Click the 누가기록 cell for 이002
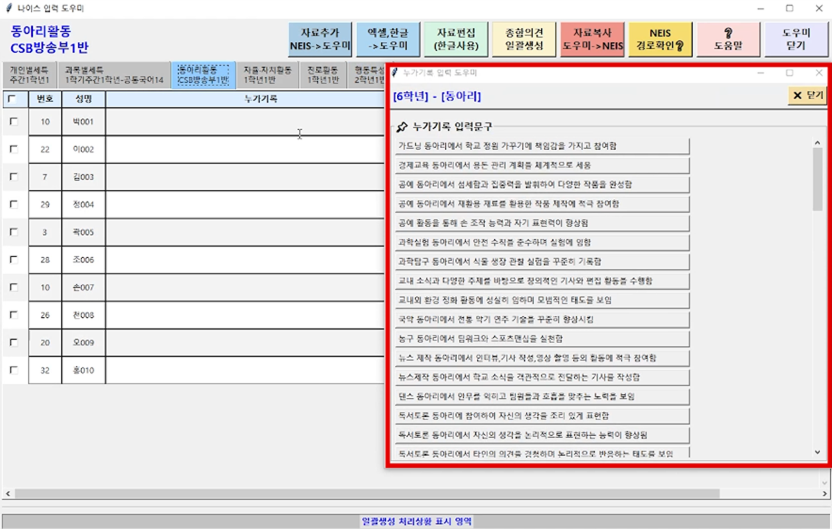 coord(244,149)
